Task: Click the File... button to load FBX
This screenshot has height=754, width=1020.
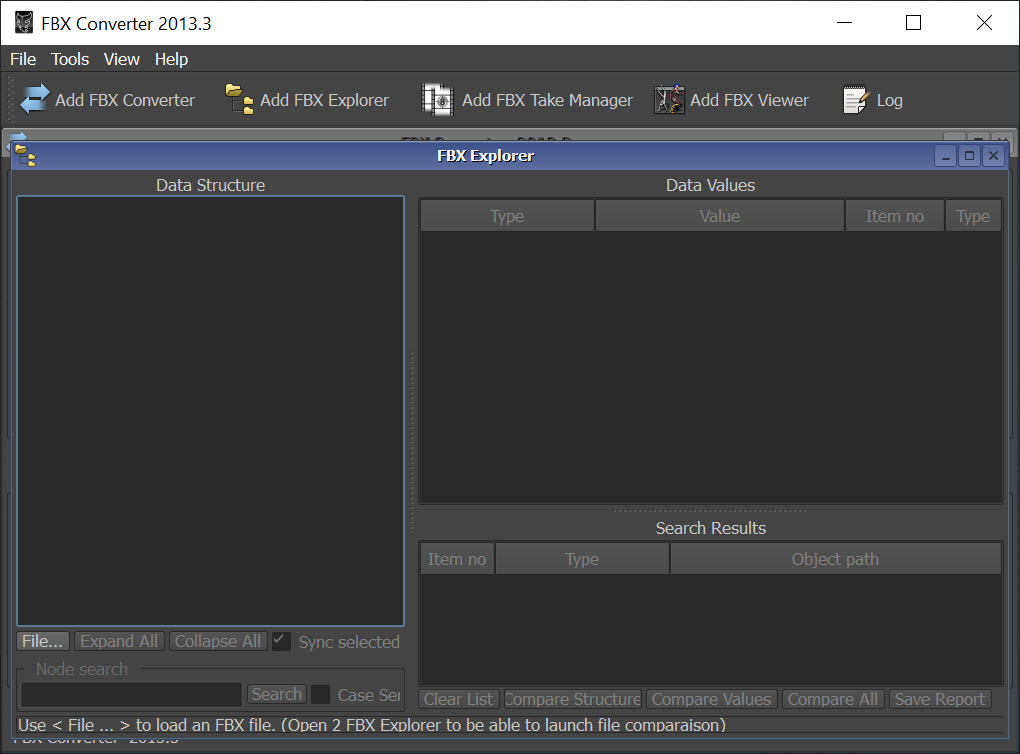Action: pyautogui.click(x=43, y=641)
